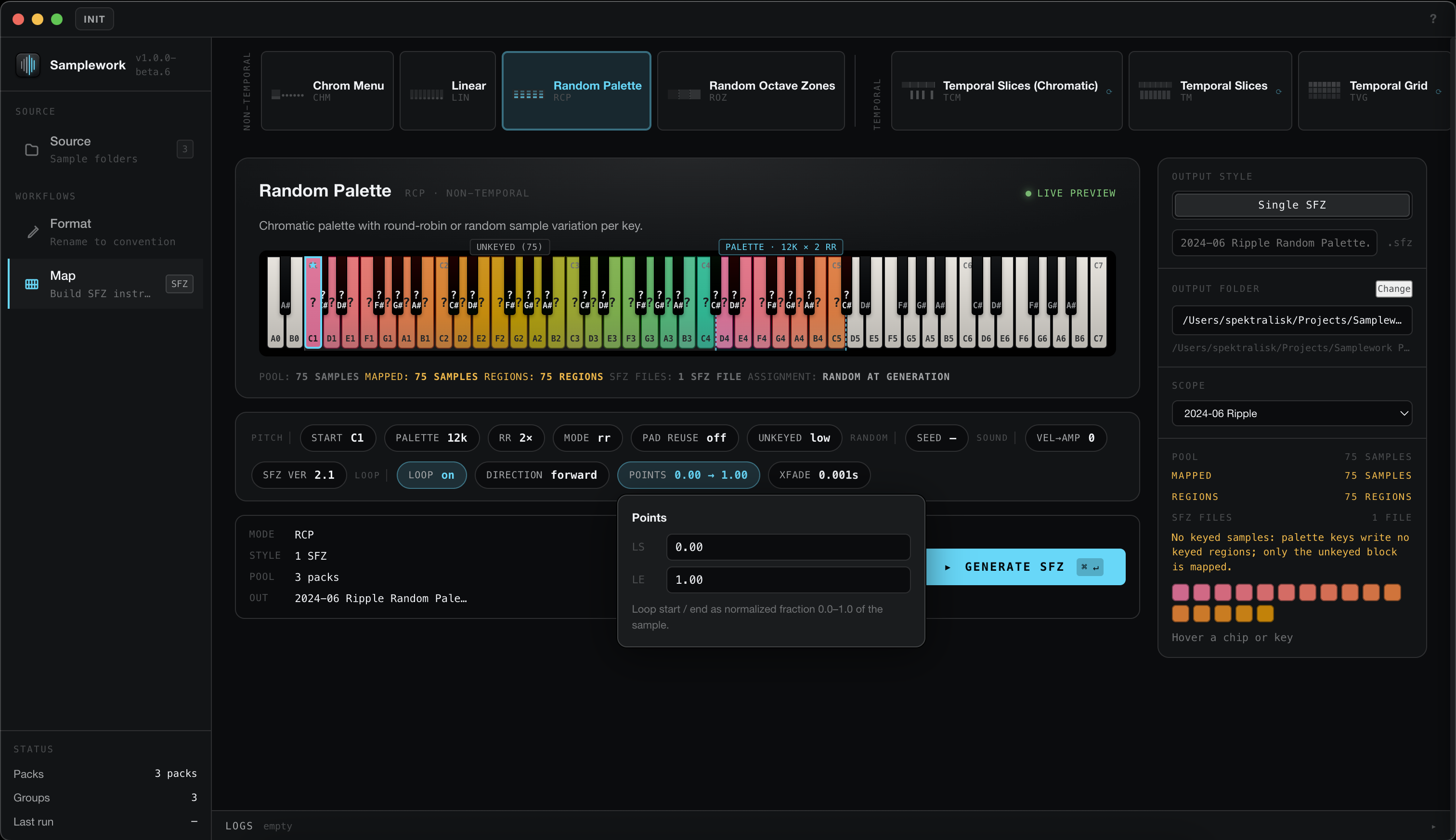The width and height of the screenshot is (1456, 840).
Task: Switch to Chrom Menu mode tab
Action: [327, 91]
